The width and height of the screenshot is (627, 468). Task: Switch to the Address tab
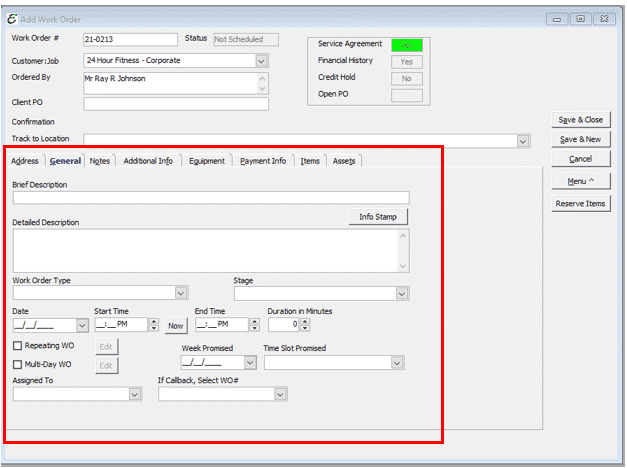(25, 161)
